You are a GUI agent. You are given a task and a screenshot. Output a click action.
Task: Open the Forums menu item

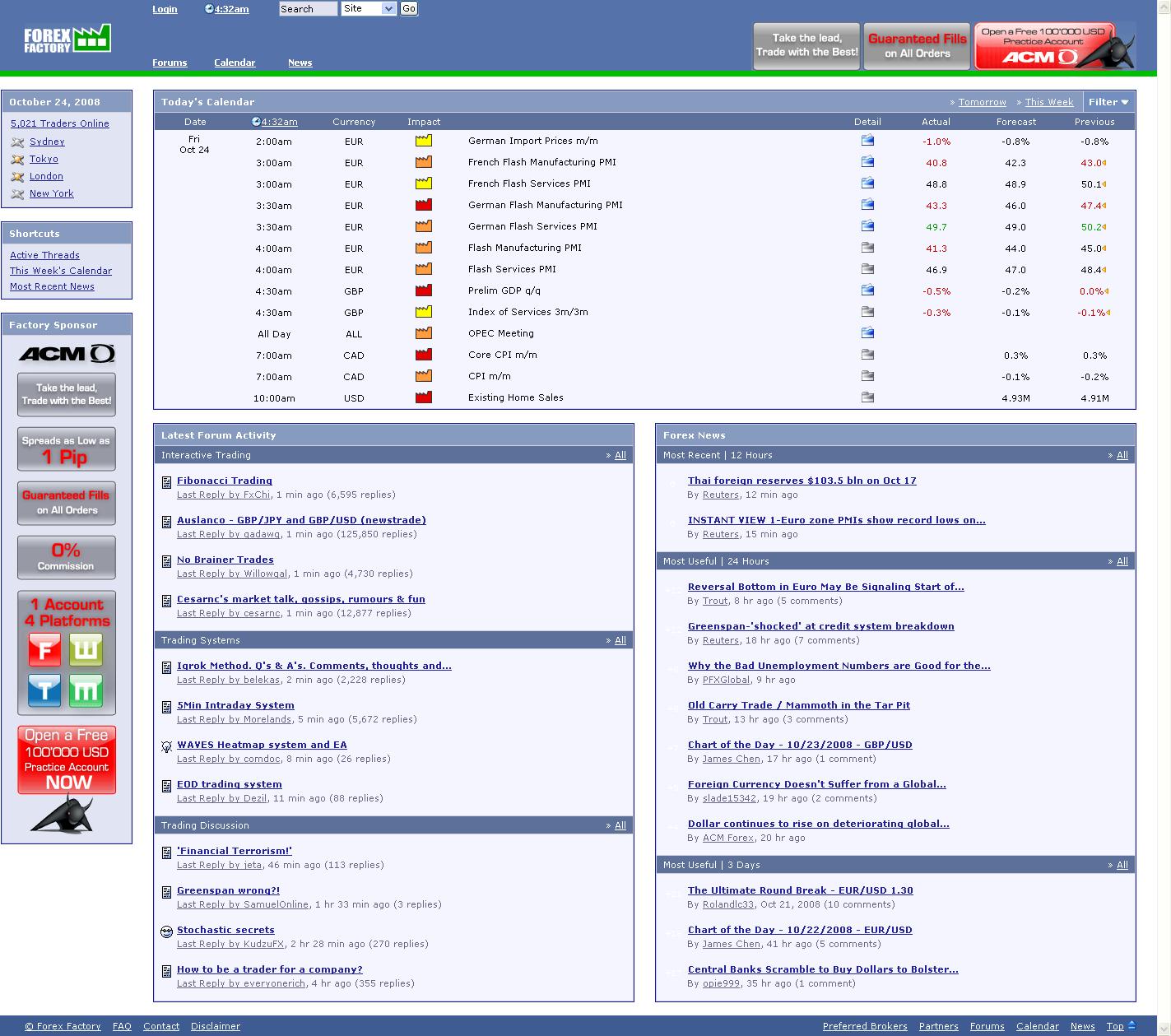point(170,63)
